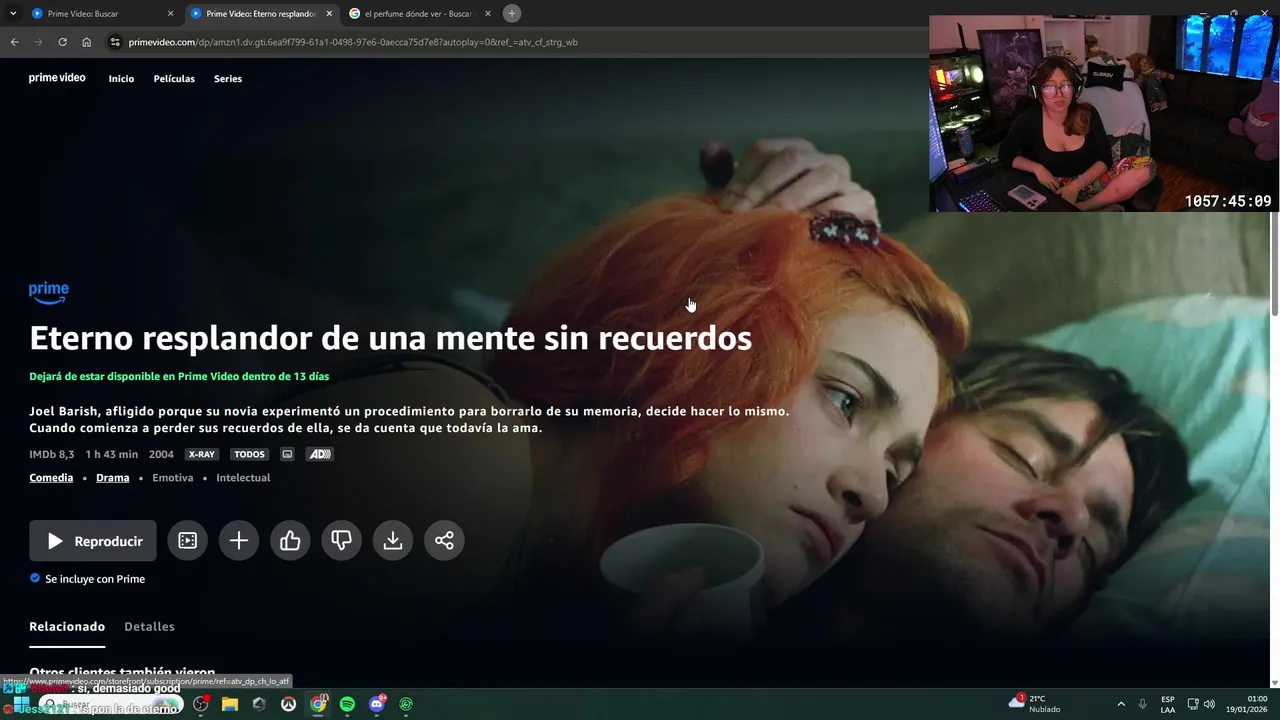The width and height of the screenshot is (1280, 720).
Task: Click the audio description AD badge
Action: pos(320,454)
